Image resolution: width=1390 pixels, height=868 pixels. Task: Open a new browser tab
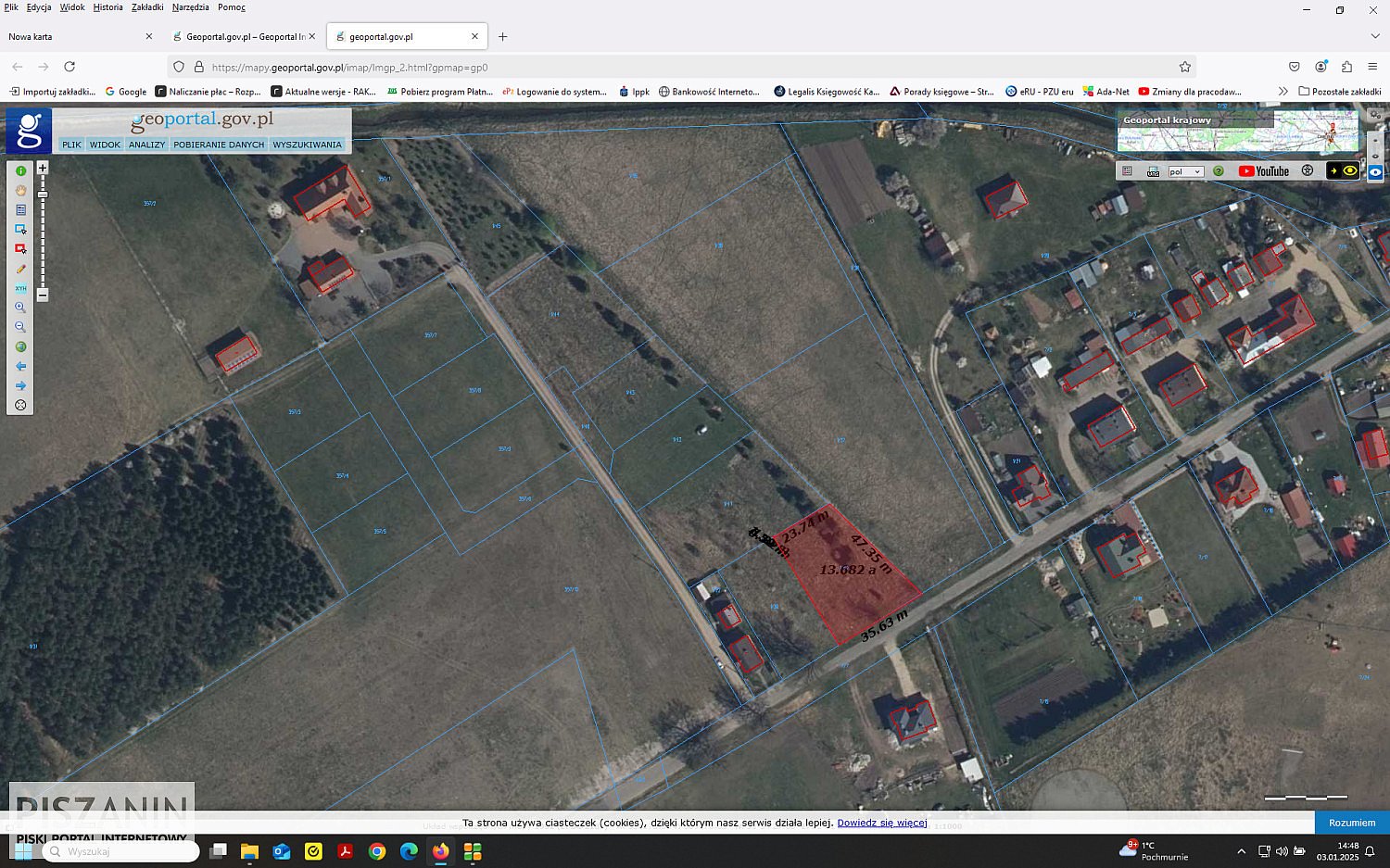coord(502,36)
